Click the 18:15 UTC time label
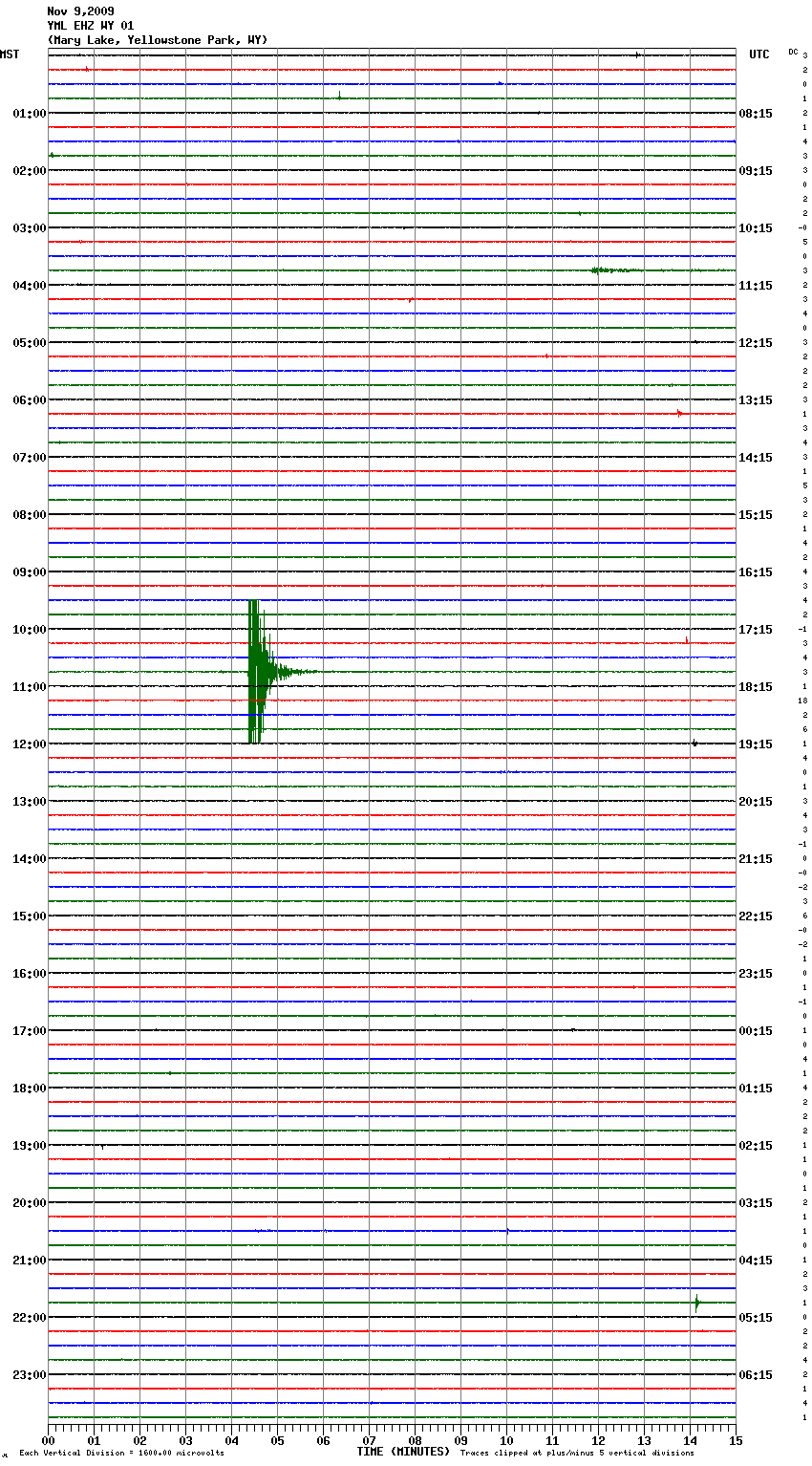The image size is (812, 1466). [x=756, y=687]
